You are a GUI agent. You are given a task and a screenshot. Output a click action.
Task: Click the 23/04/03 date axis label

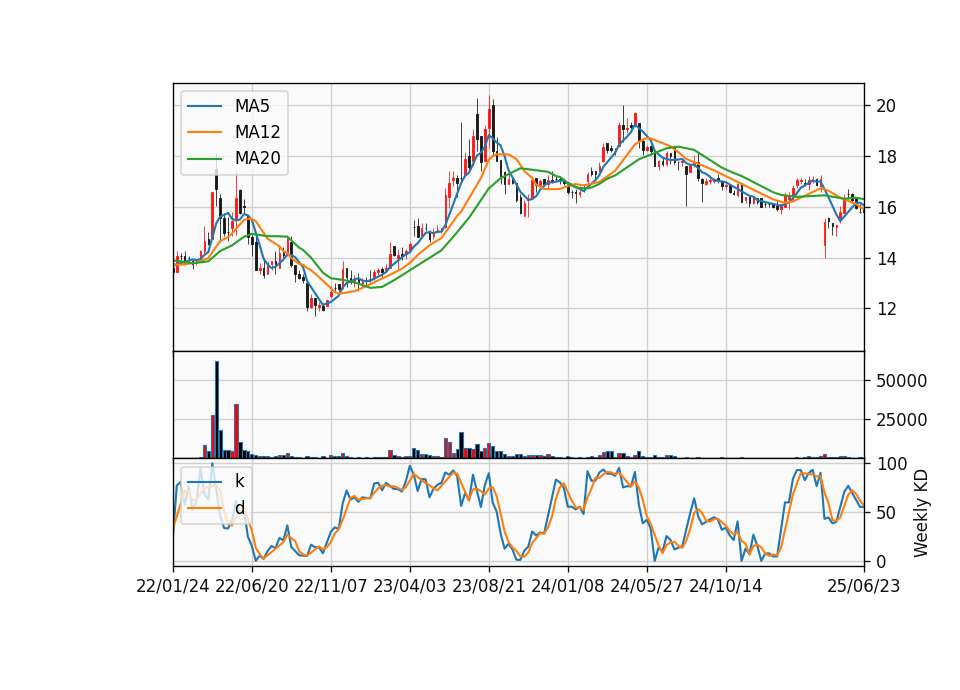point(410,586)
